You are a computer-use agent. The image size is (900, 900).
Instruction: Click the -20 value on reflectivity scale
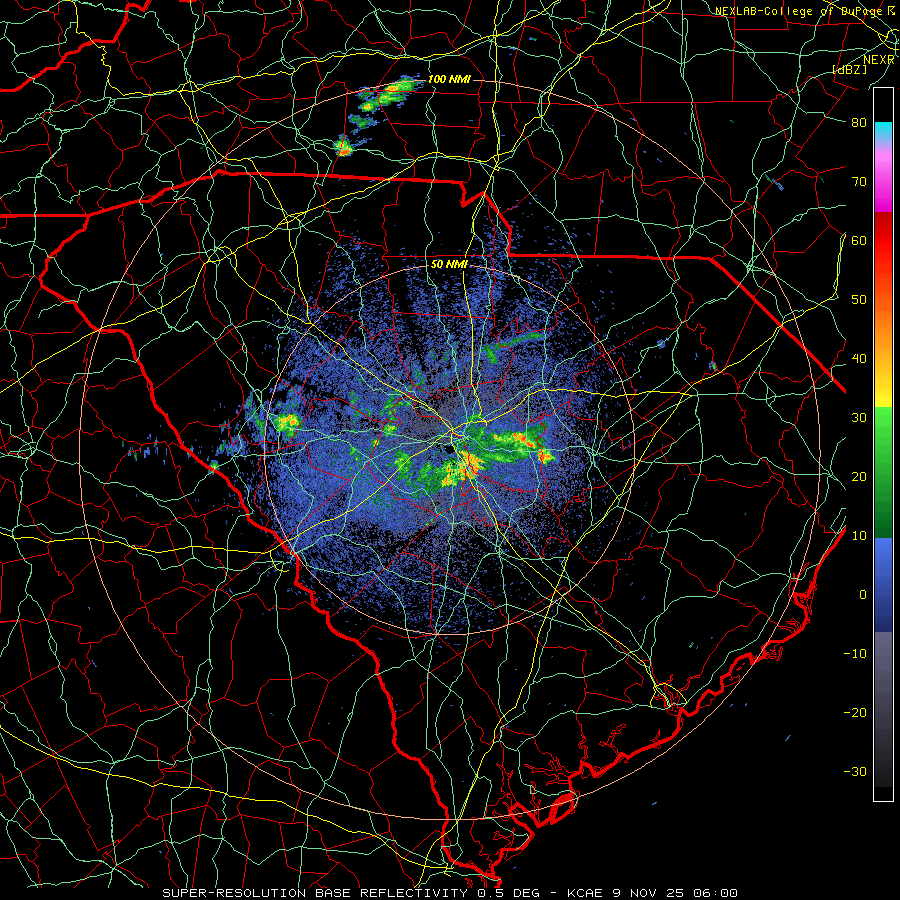[855, 712]
